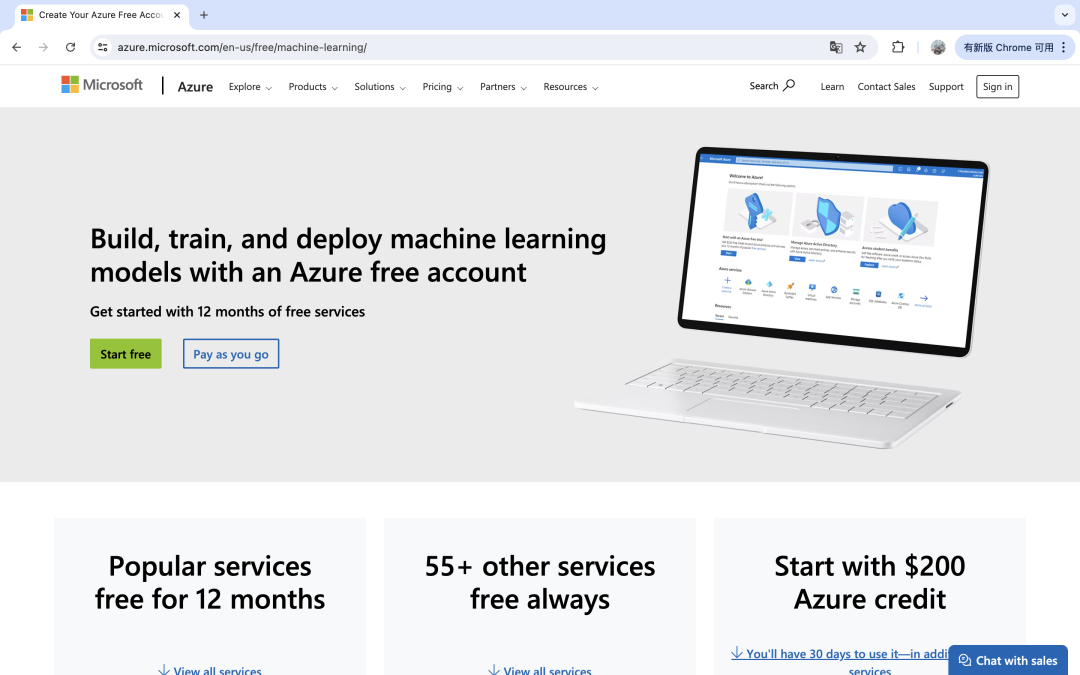Open the site information icon in address bar
1080x675 pixels.
[x=103, y=48]
